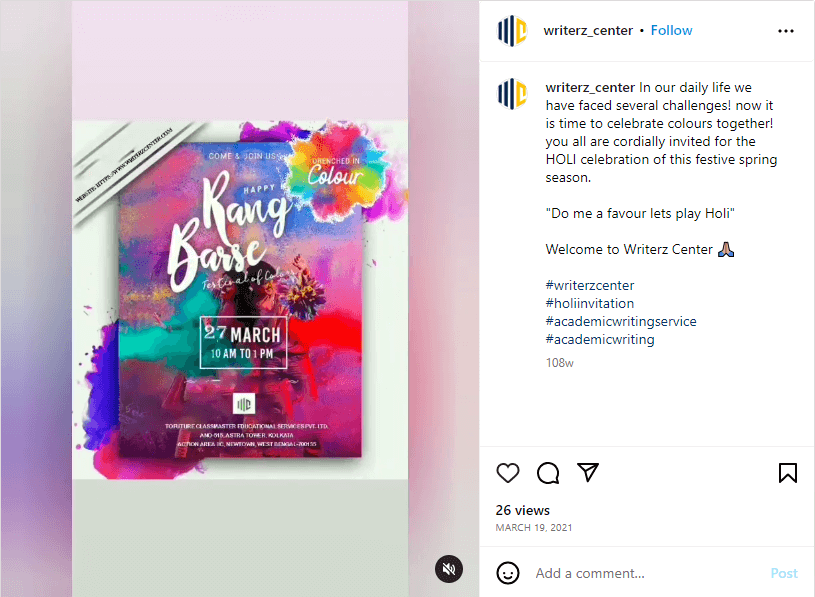Open more options three-dots menu
The width and height of the screenshot is (815, 597).
(x=785, y=31)
